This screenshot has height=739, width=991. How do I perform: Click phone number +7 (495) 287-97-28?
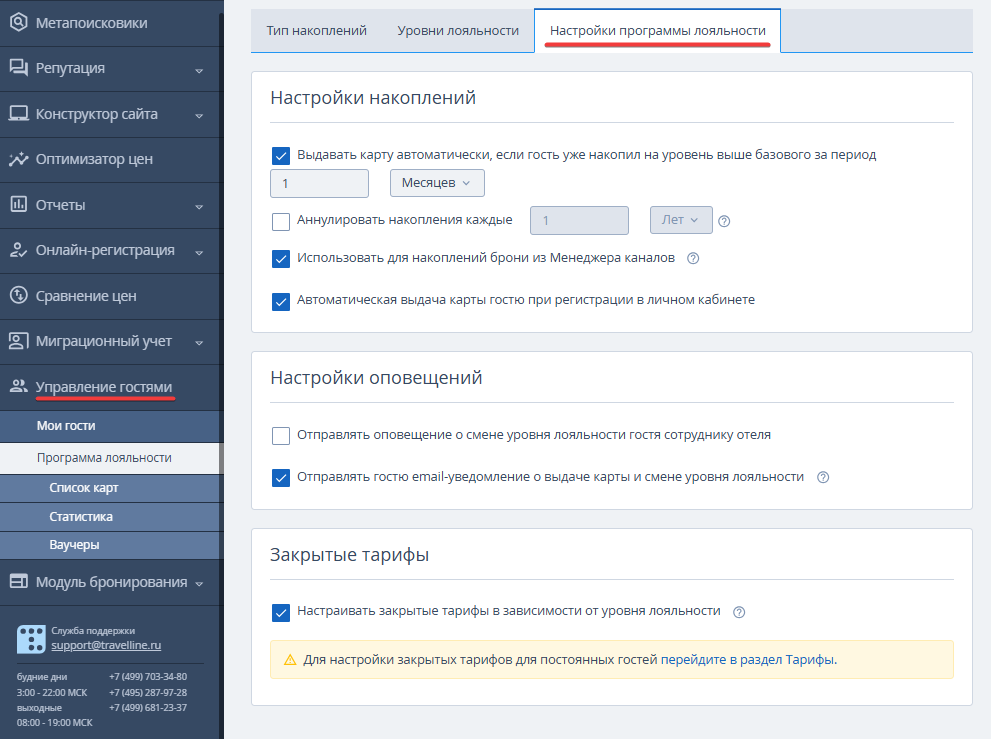coord(148,692)
